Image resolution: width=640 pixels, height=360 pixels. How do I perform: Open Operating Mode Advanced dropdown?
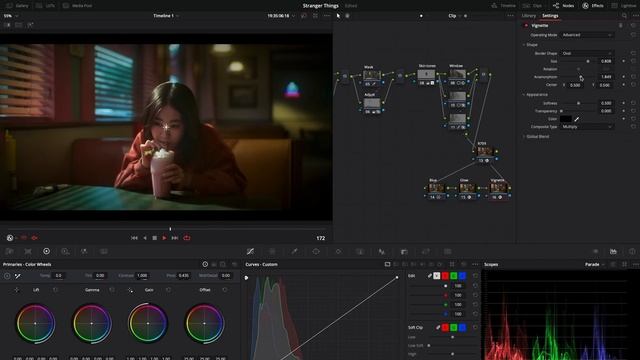pos(587,35)
